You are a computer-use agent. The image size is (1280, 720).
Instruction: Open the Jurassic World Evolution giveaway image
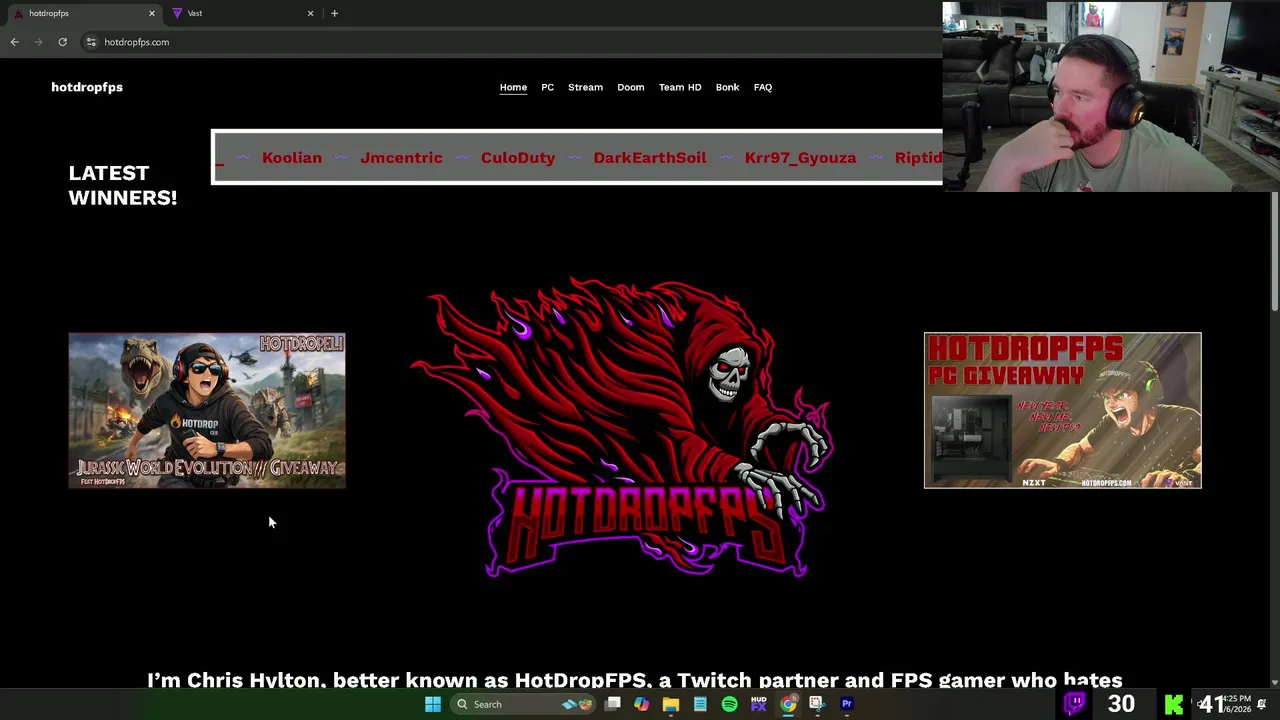[207, 410]
